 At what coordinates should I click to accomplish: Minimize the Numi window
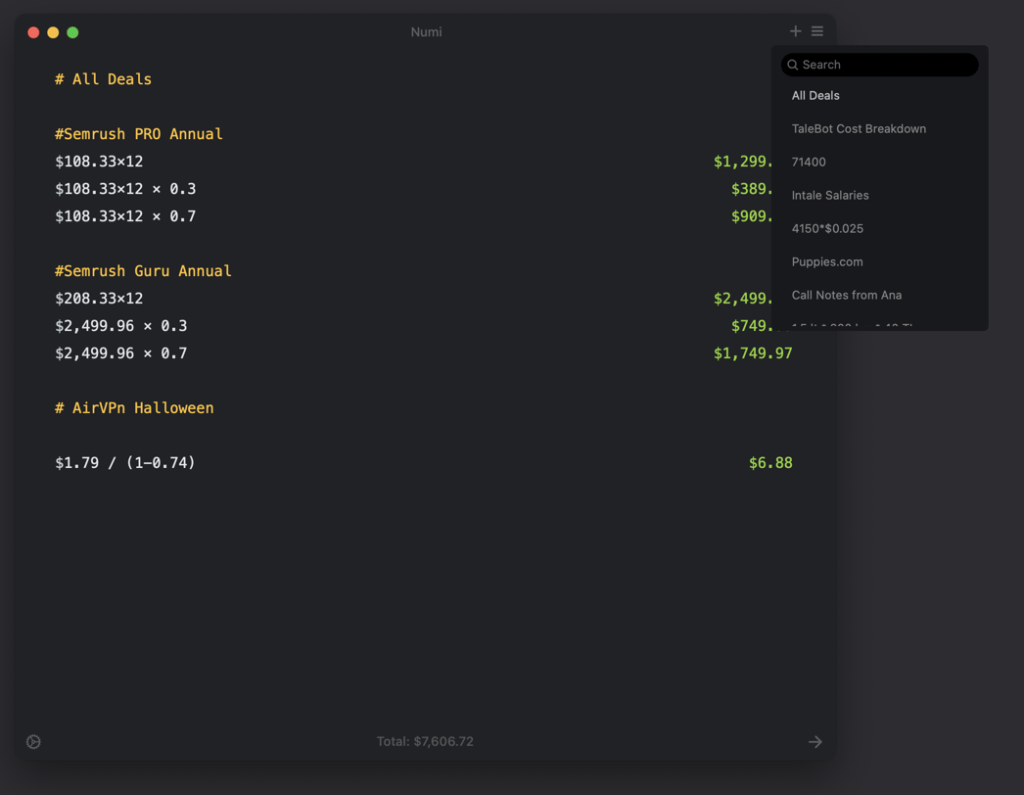pos(53,32)
